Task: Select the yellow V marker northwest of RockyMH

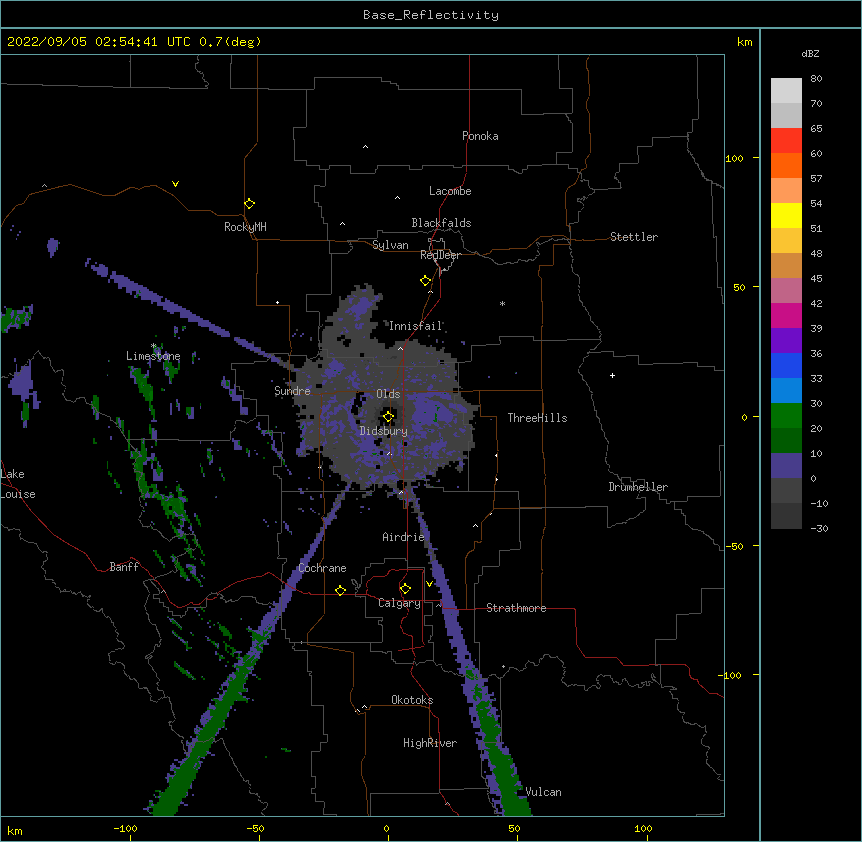Action: [x=175, y=184]
